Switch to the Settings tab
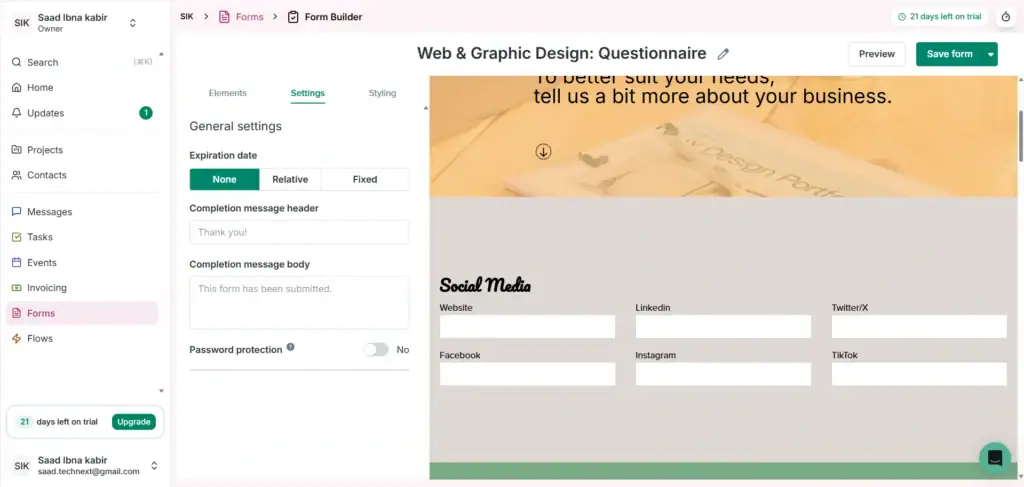The height and width of the screenshot is (487, 1024). (308, 93)
